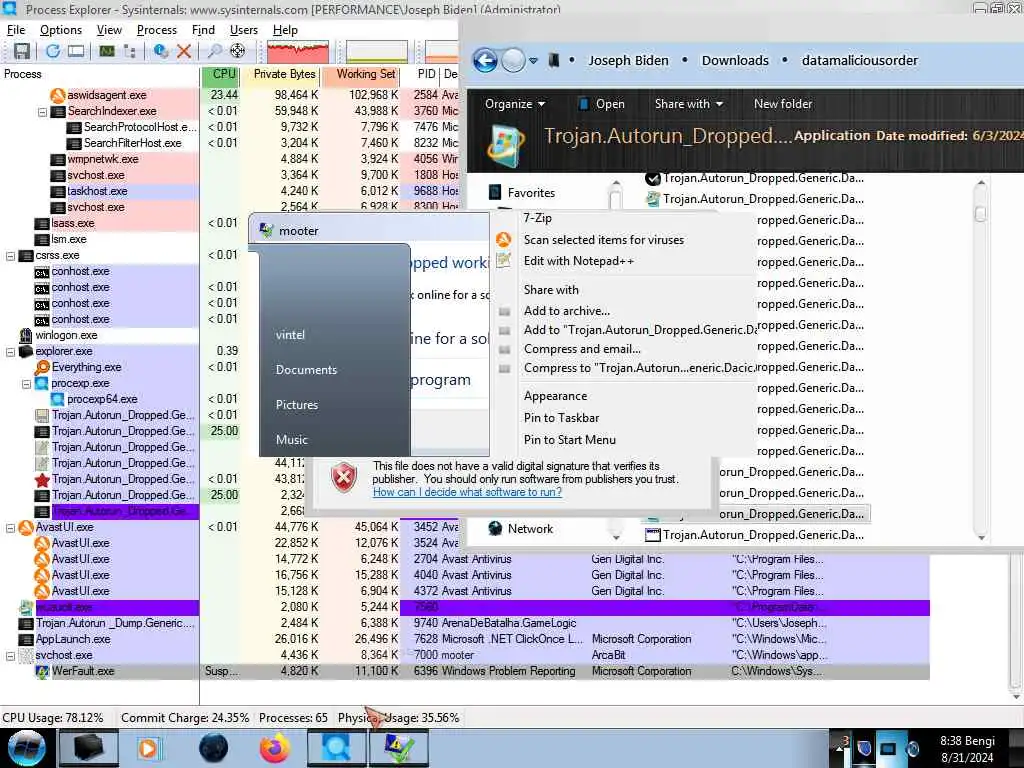Image resolution: width=1024 pixels, height=768 pixels.
Task: Click the red shield warning icon in the dialog
Action: [344, 477]
